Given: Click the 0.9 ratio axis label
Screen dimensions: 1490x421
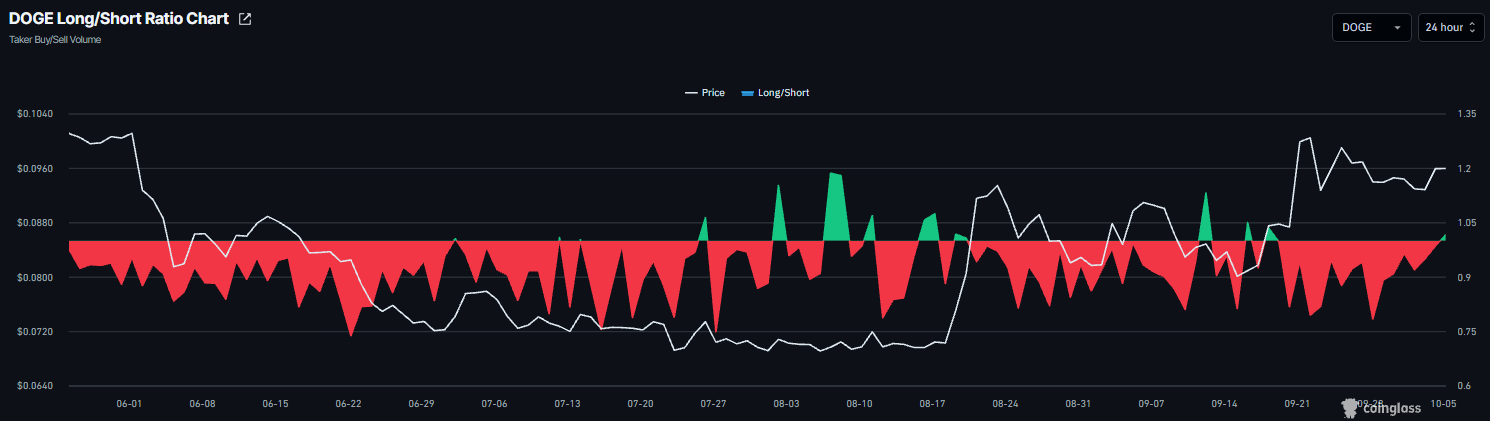Looking at the screenshot, I should point(1465,278).
